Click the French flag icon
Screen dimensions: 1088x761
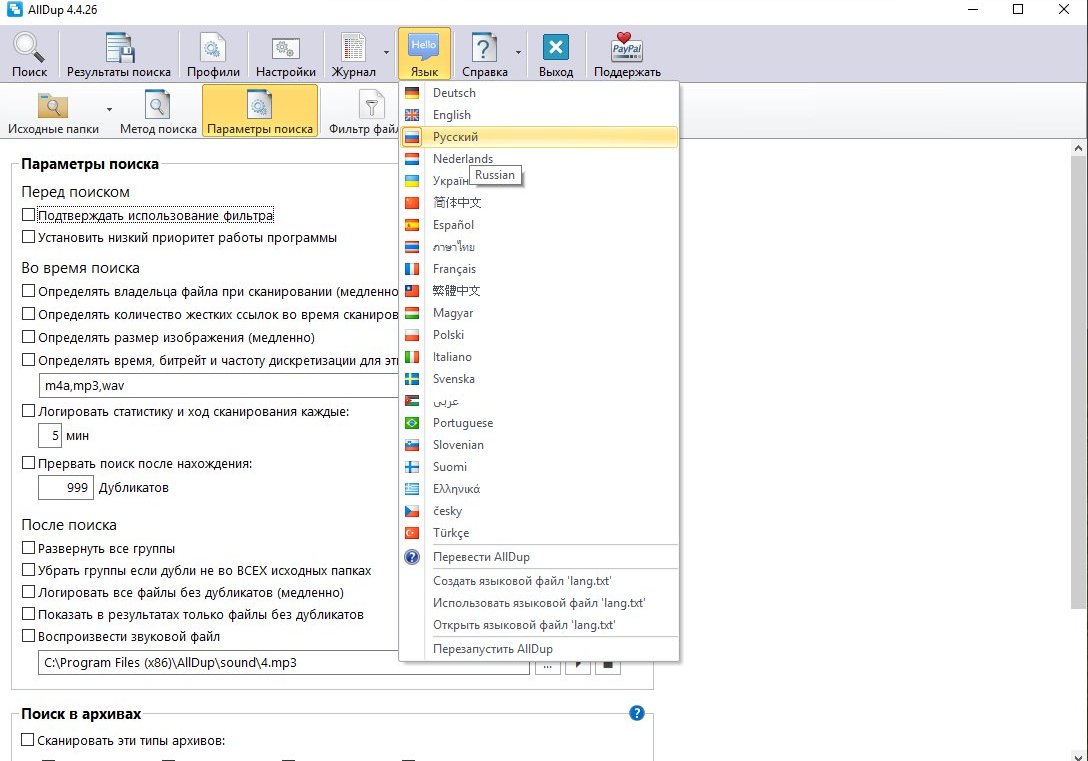(412, 268)
